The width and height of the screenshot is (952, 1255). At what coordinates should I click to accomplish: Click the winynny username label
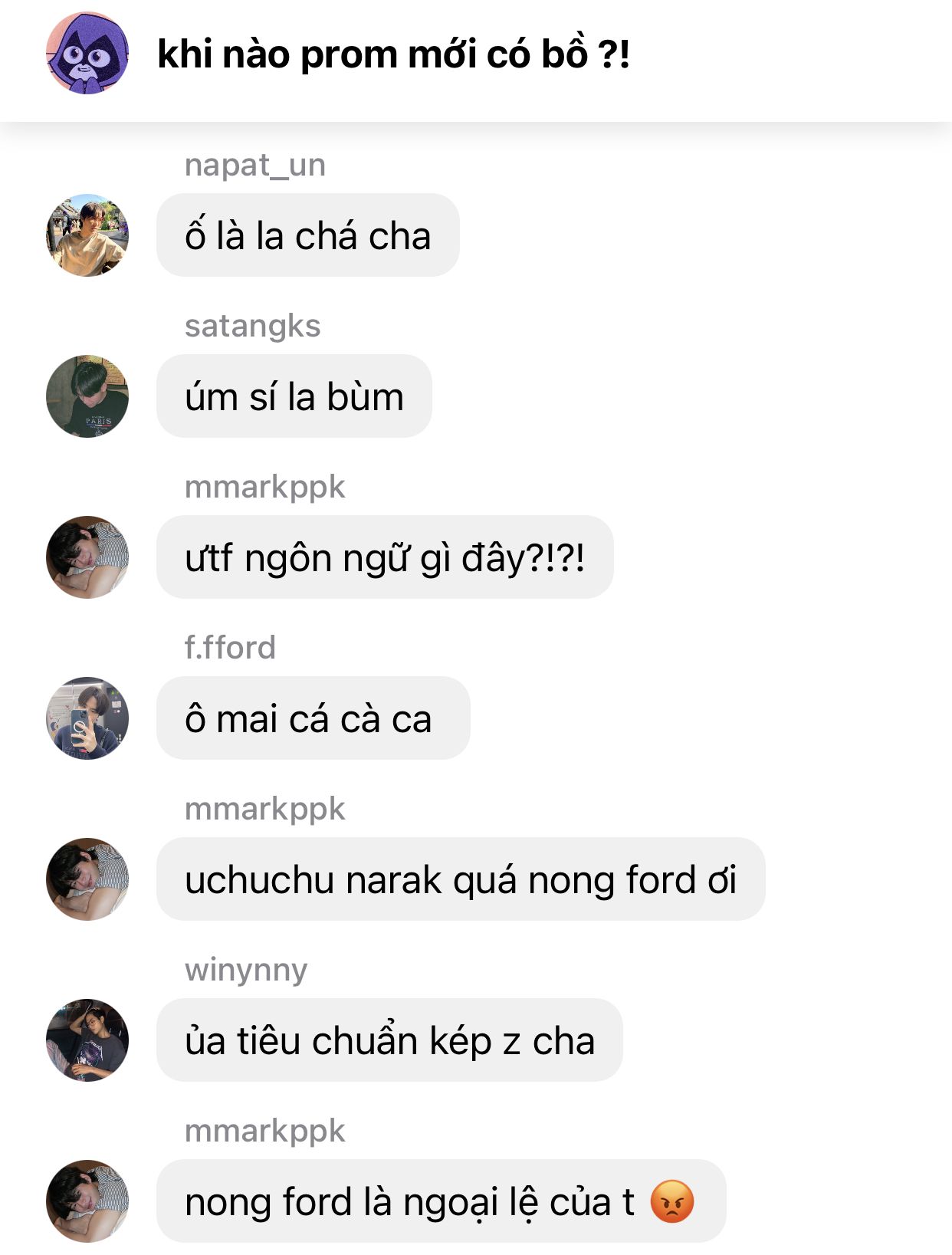click(x=246, y=970)
